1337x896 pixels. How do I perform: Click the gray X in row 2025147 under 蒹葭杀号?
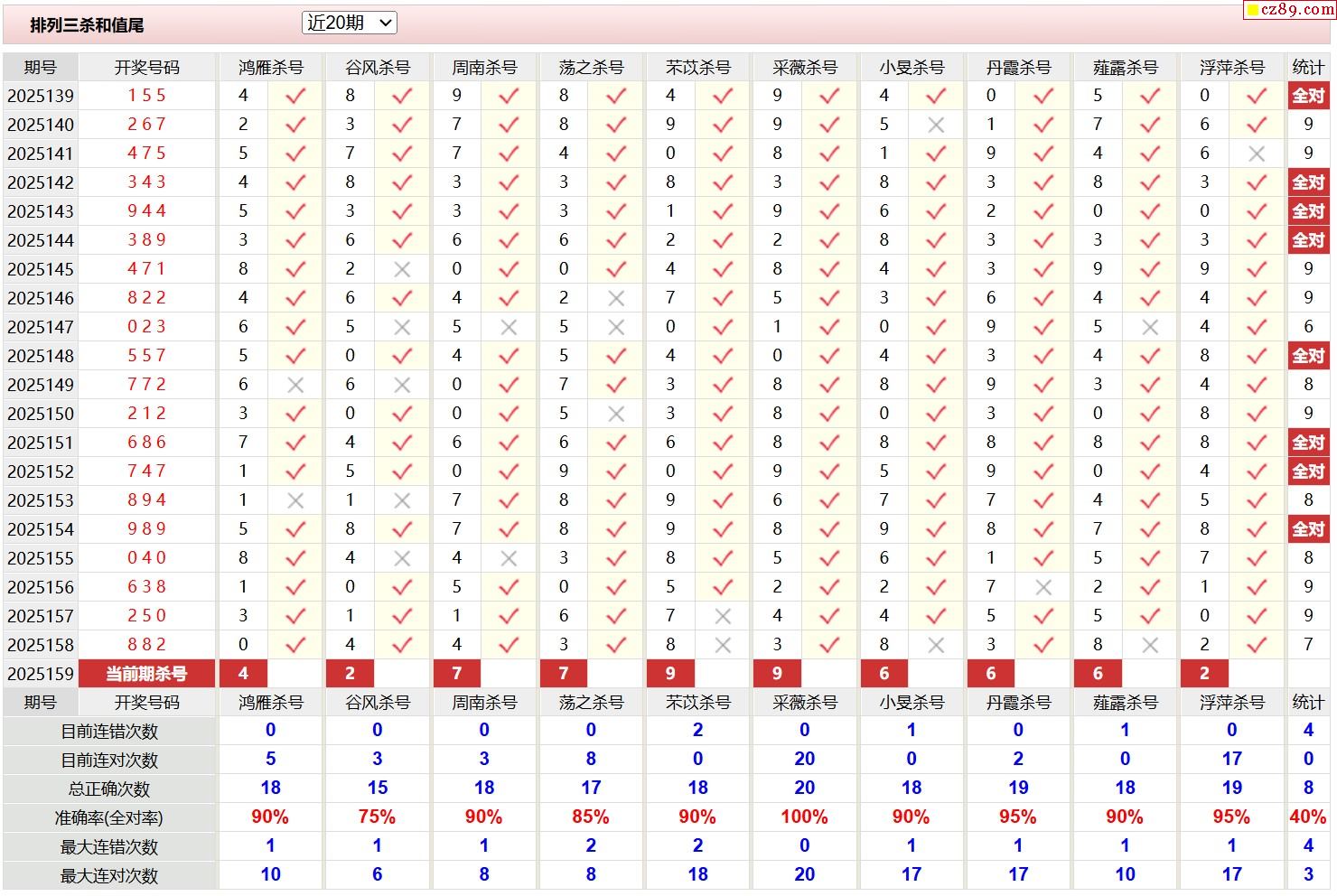point(1150,327)
